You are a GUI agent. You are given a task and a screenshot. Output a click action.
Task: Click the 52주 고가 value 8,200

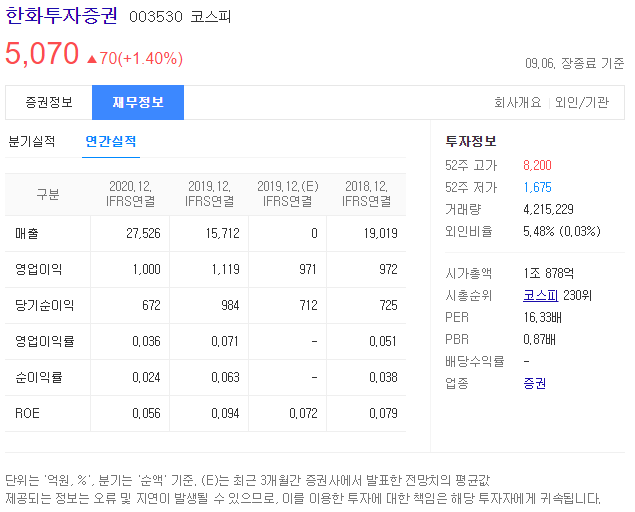(537, 165)
